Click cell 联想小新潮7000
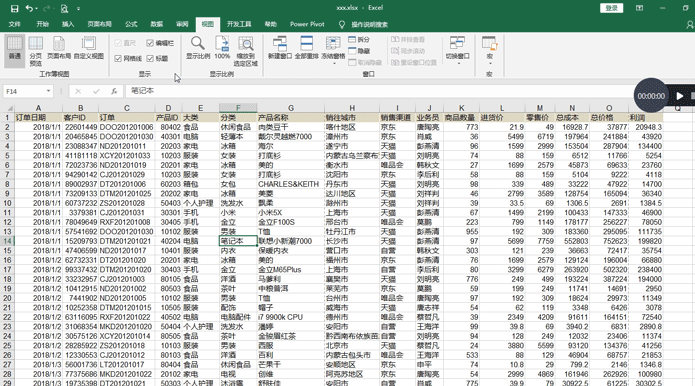This screenshot has height=386, width=695. [290, 241]
